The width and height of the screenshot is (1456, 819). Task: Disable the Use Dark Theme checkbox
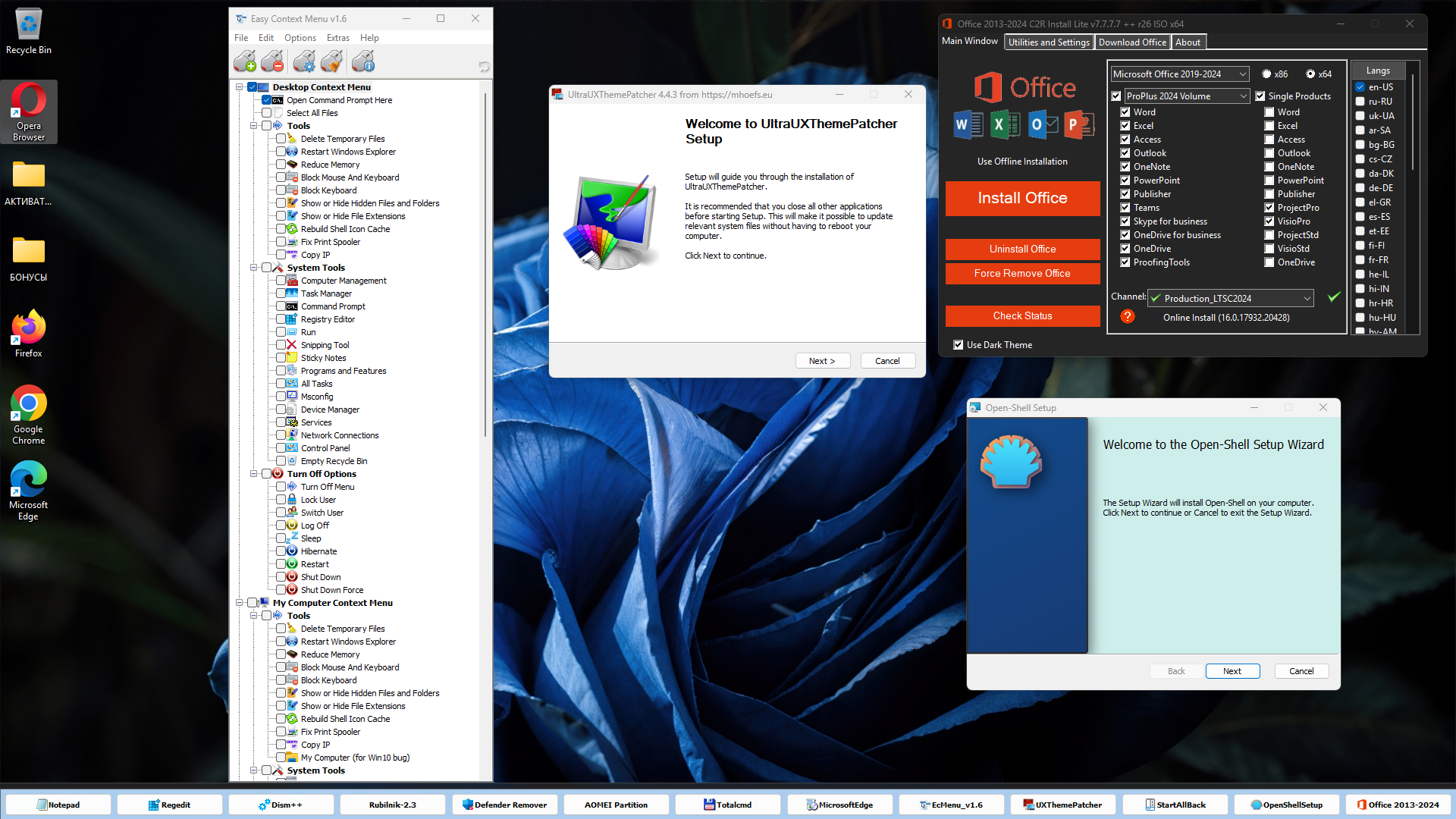click(x=959, y=345)
